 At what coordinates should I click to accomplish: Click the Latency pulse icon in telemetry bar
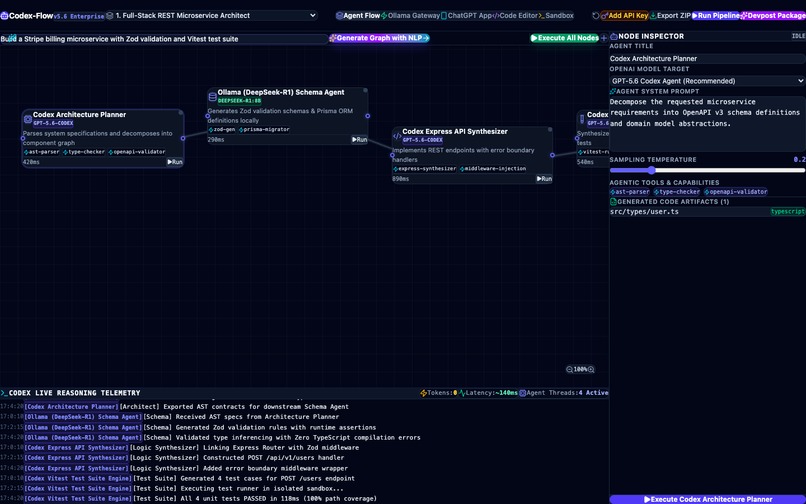[462, 393]
